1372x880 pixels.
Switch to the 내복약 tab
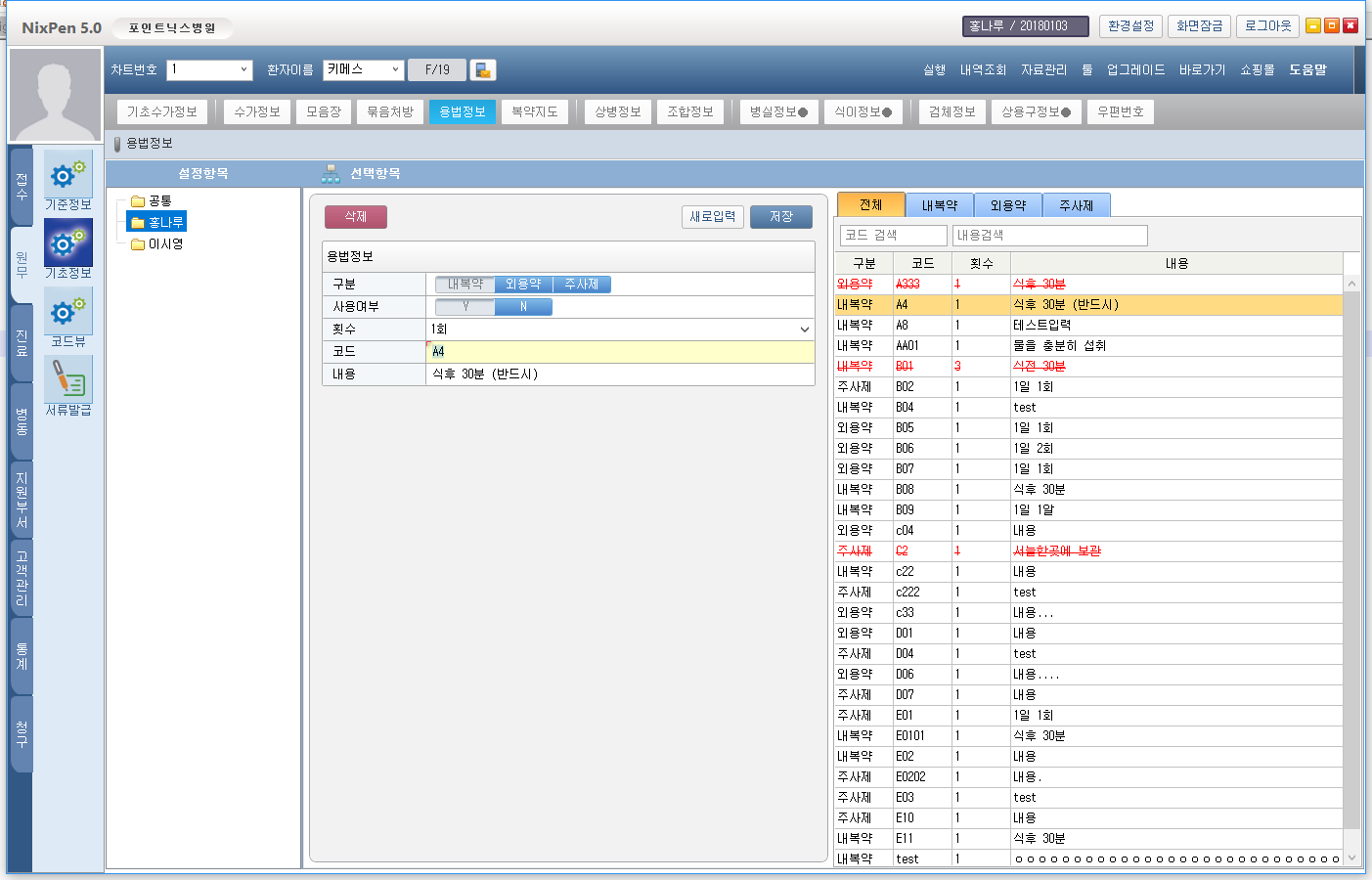tap(939, 205)
